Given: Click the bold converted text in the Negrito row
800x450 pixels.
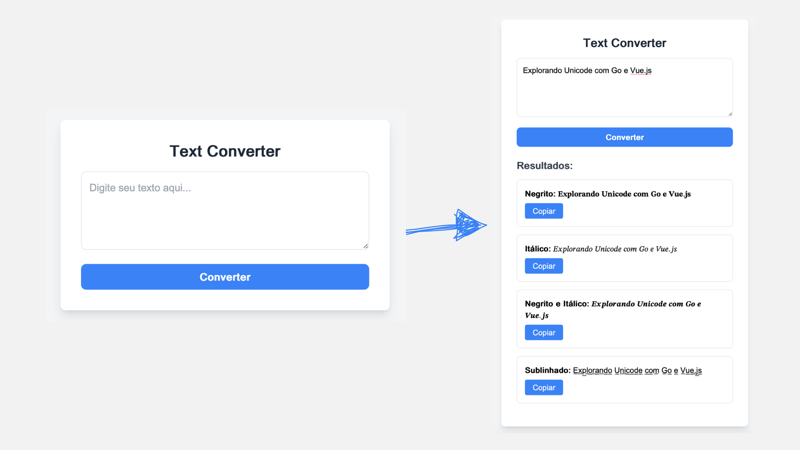Looking at the screenshot, I should [624, 194].
